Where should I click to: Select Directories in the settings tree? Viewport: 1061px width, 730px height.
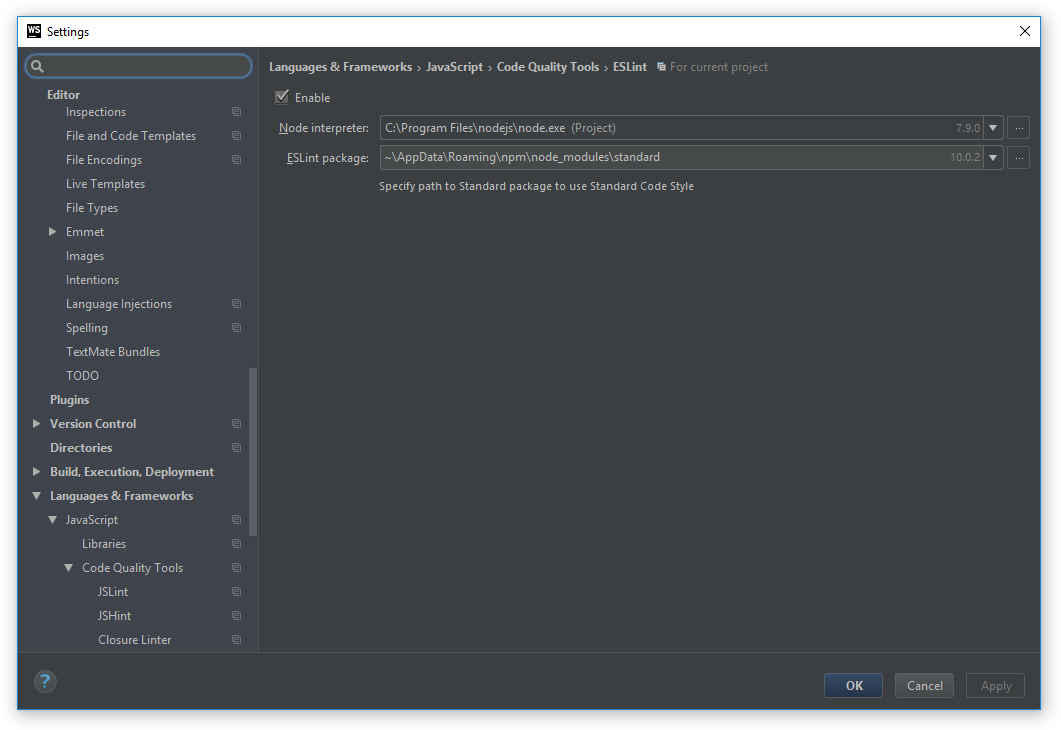pos(81,448)
